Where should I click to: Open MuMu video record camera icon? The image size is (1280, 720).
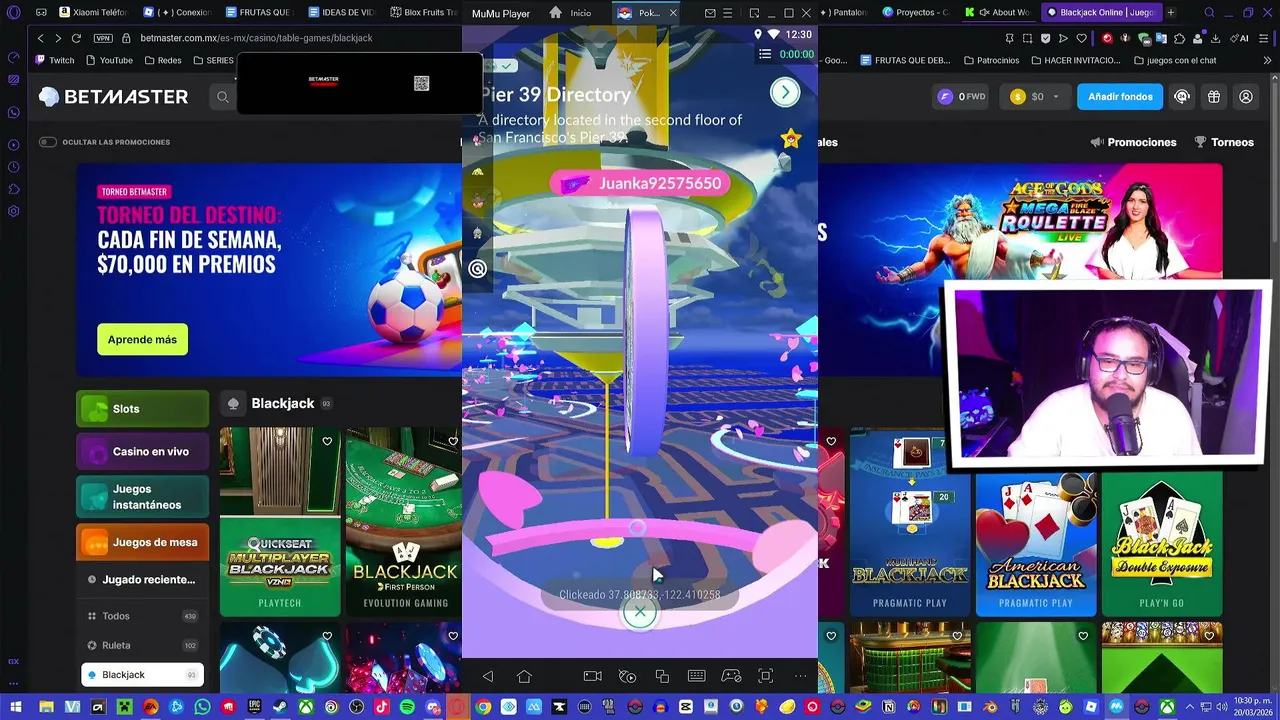pyautogui.click(x=592, y=677)
